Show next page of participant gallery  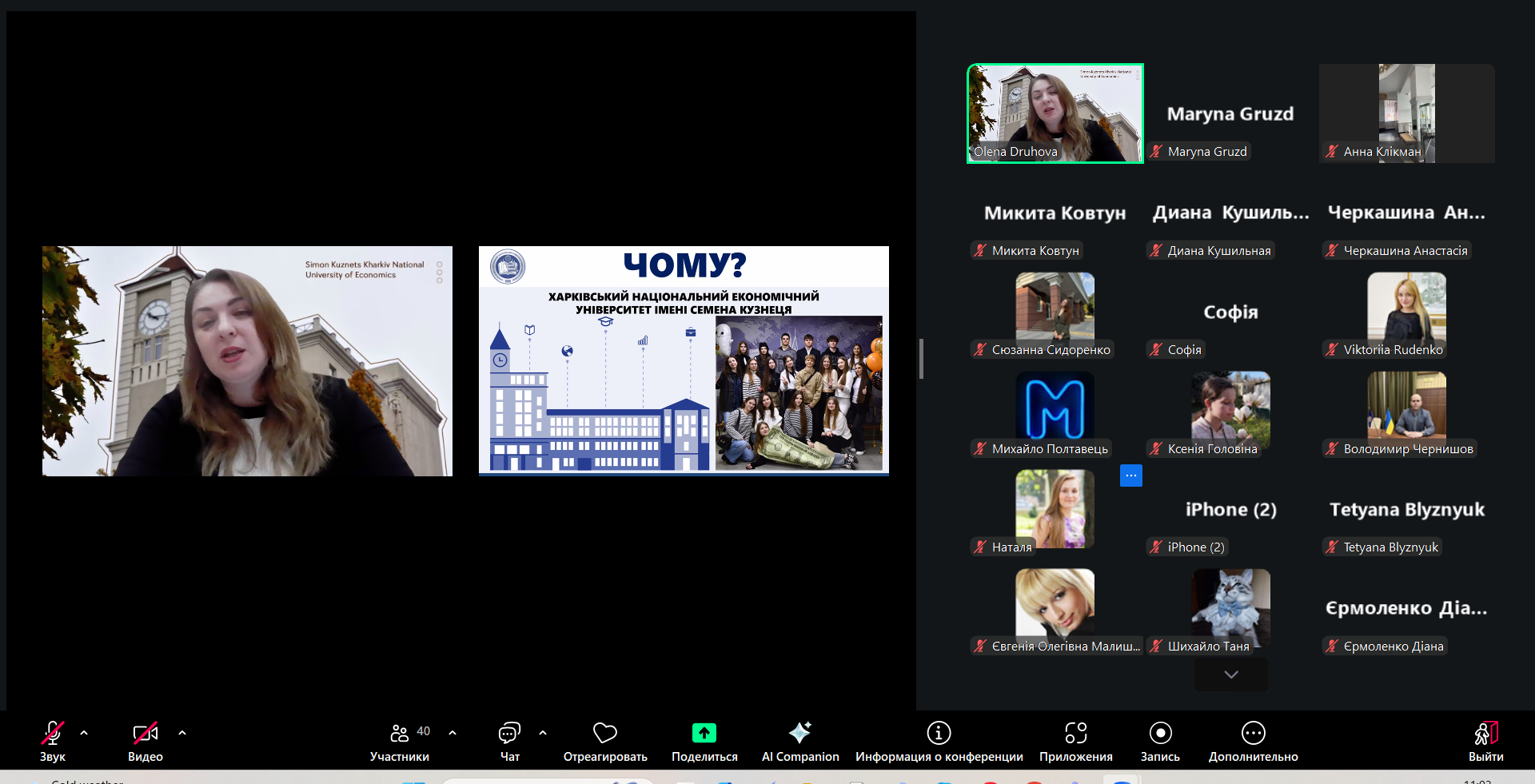1230,675
